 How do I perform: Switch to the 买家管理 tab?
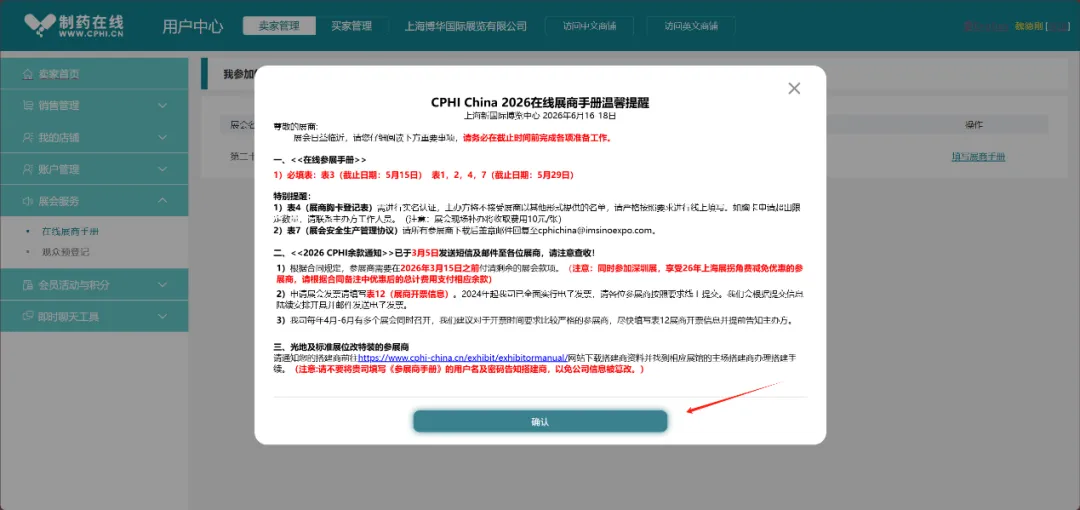[x=351, y=26]
